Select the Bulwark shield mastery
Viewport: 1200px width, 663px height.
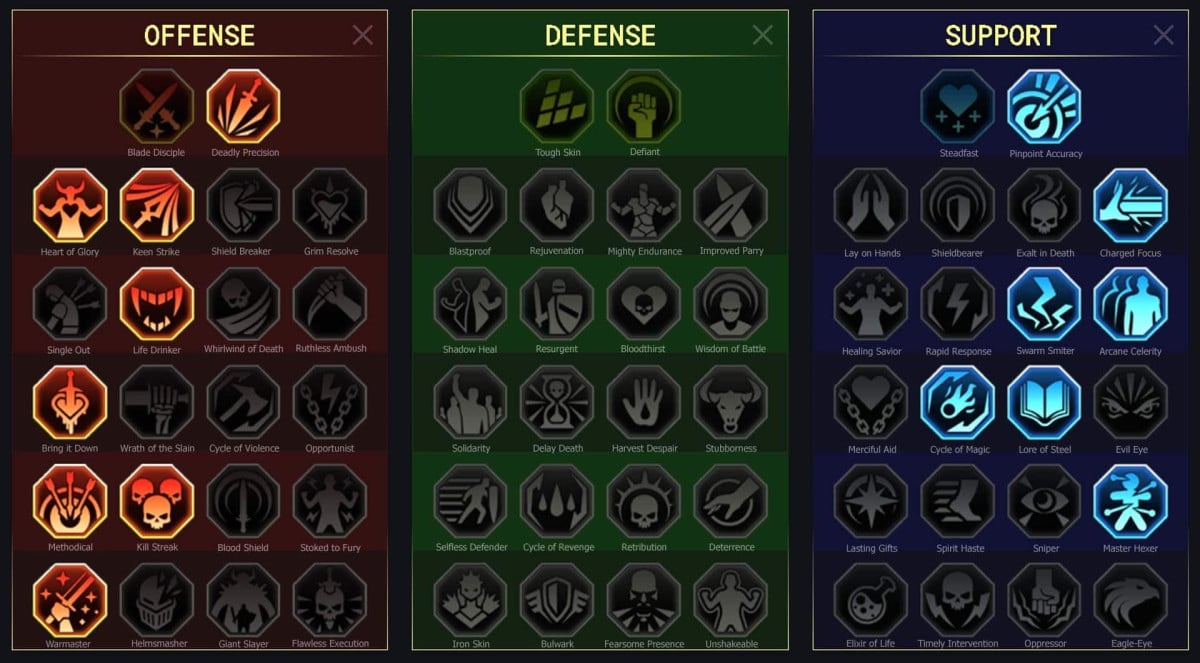tap(557, 600)
